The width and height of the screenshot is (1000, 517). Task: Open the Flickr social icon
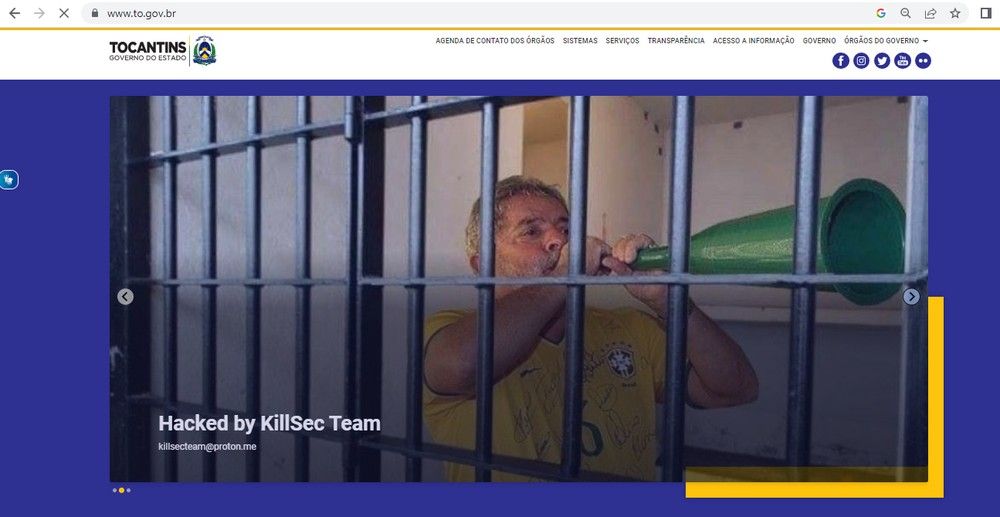pos(922,61)
